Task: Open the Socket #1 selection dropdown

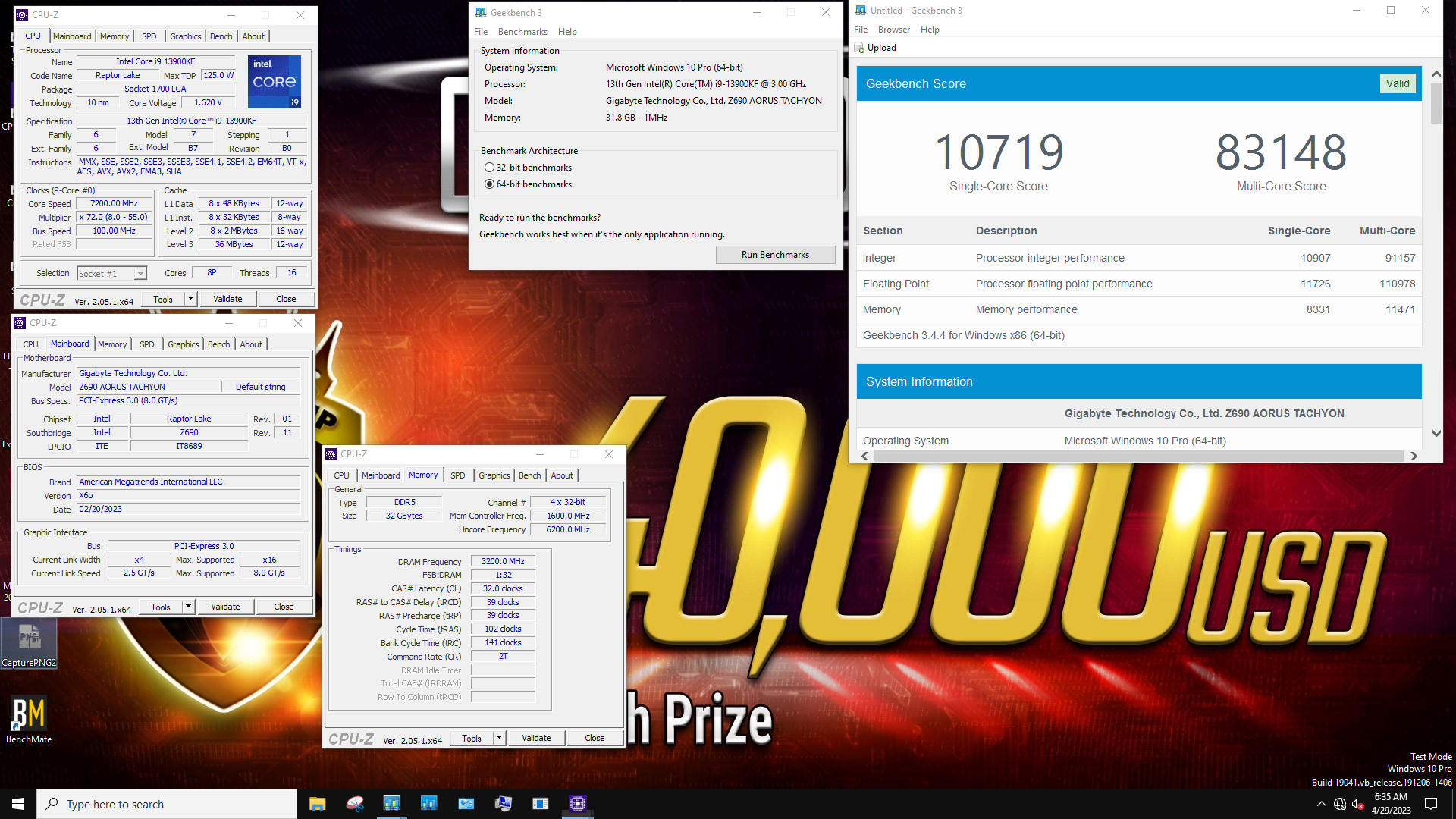Action: coord(140,274)
